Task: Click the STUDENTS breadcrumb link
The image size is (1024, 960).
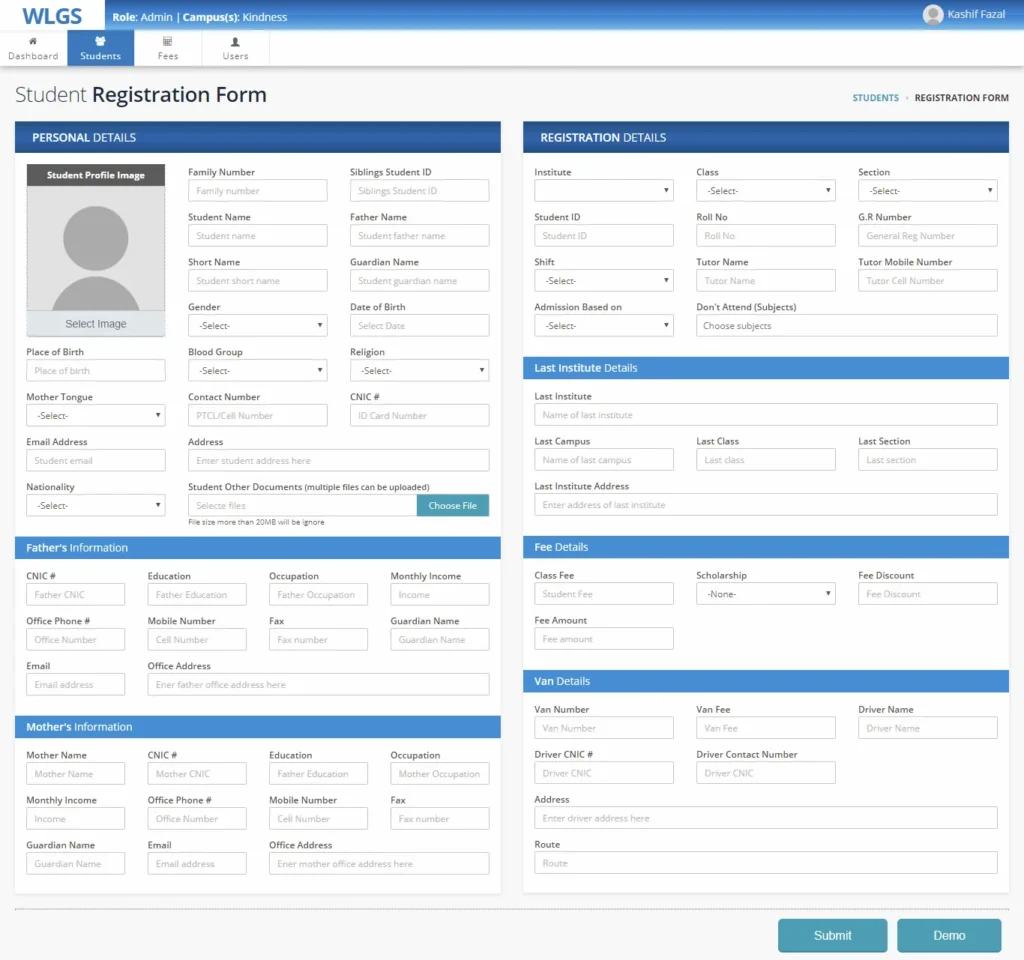Action: coord(875,98)
